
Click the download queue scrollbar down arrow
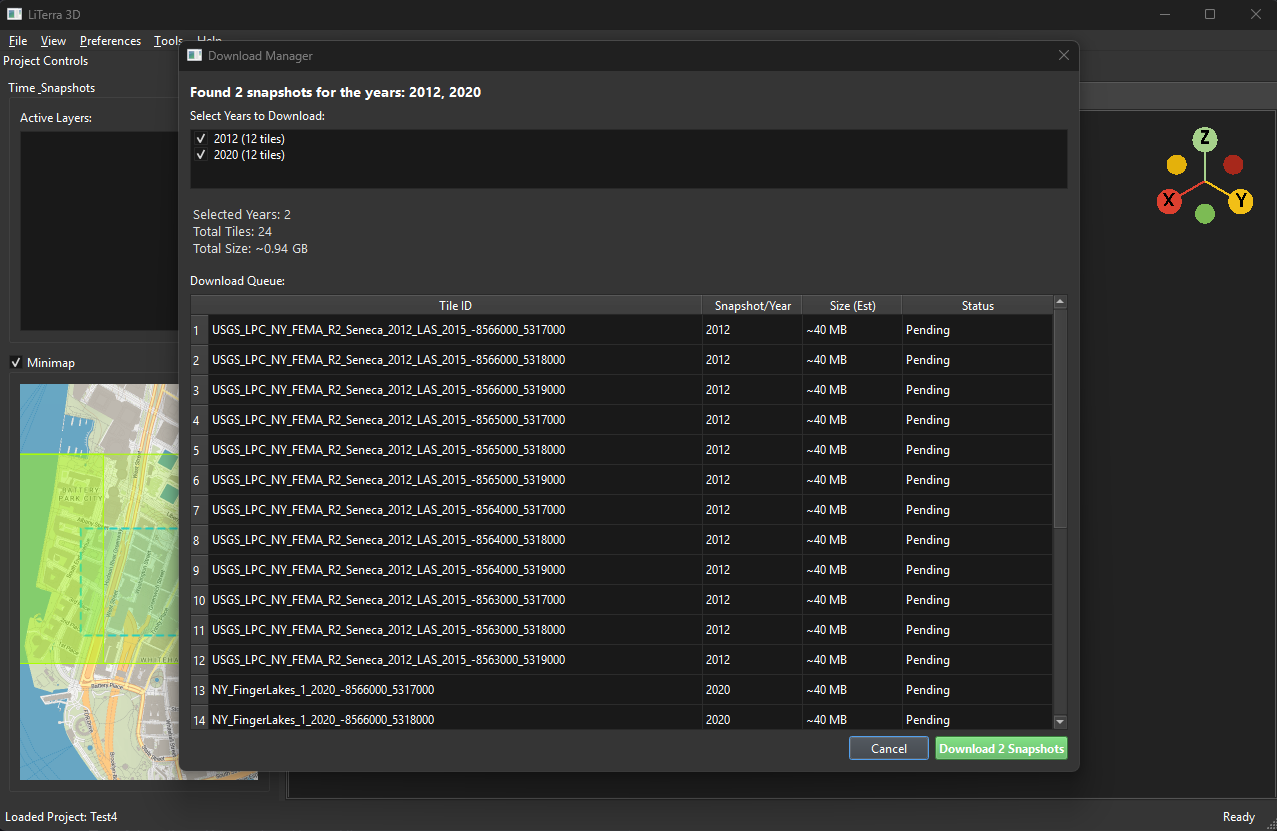1060,721
